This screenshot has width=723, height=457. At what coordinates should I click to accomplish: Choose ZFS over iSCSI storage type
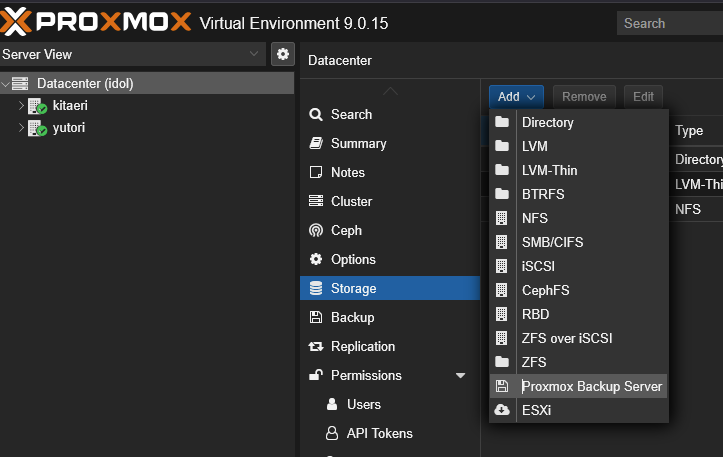[567, 338]
